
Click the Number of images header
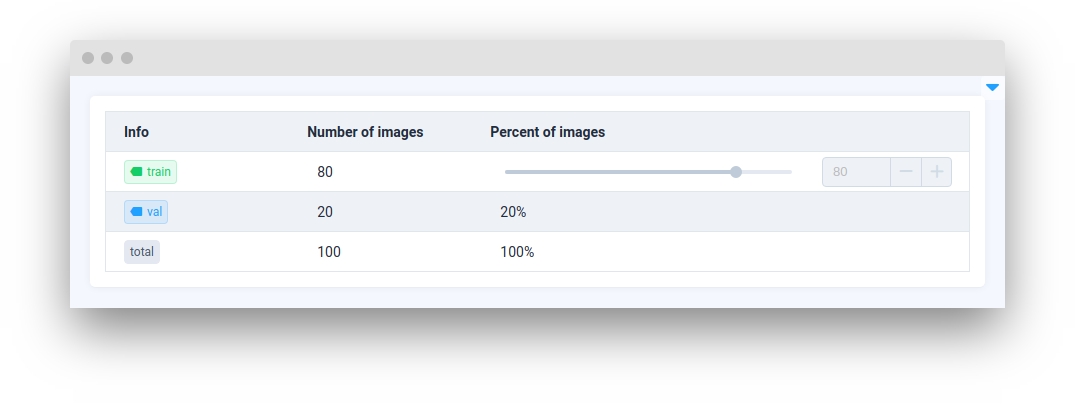[x=365, y=132]
